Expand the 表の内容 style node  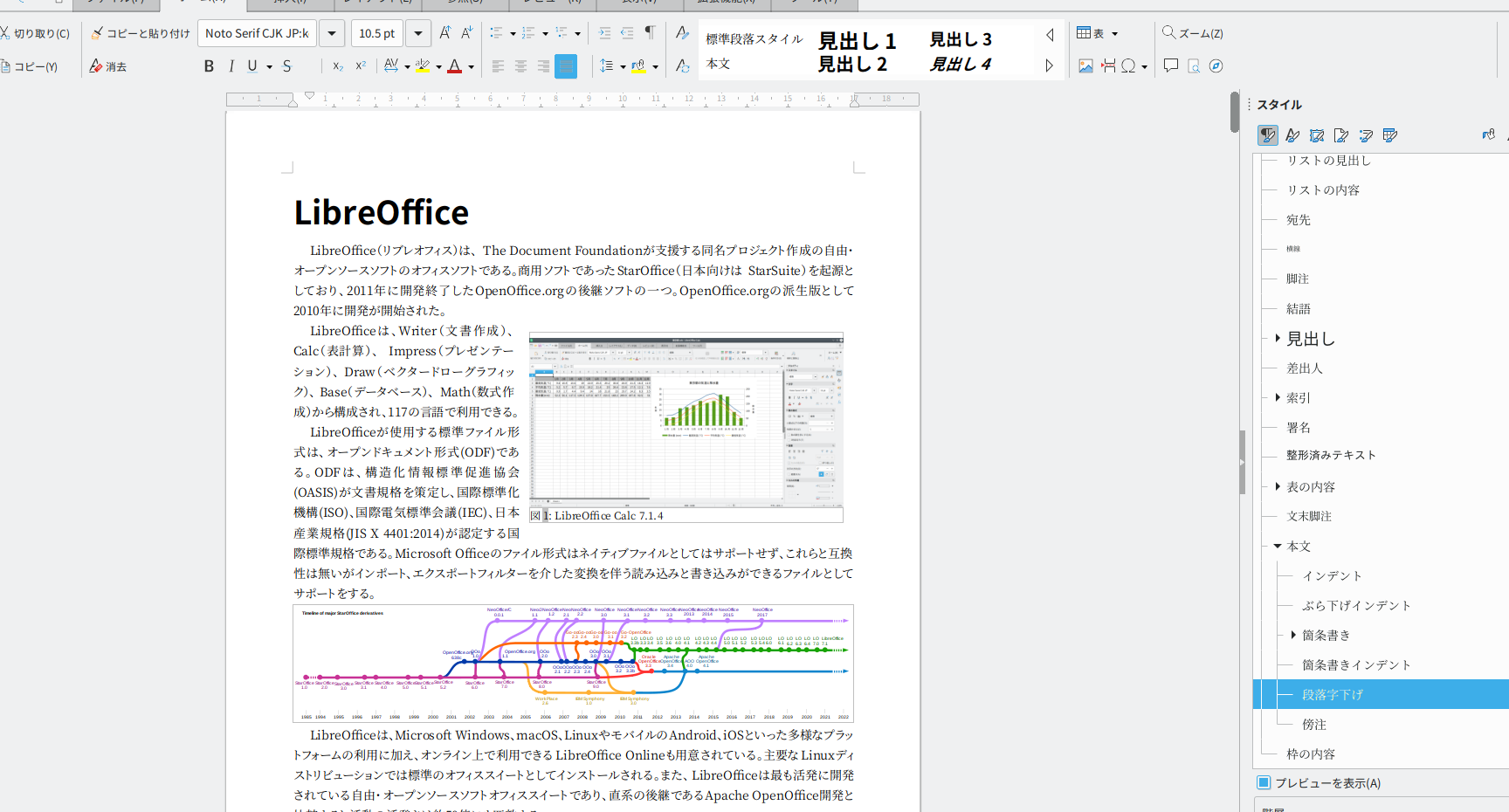(1278, 486)
